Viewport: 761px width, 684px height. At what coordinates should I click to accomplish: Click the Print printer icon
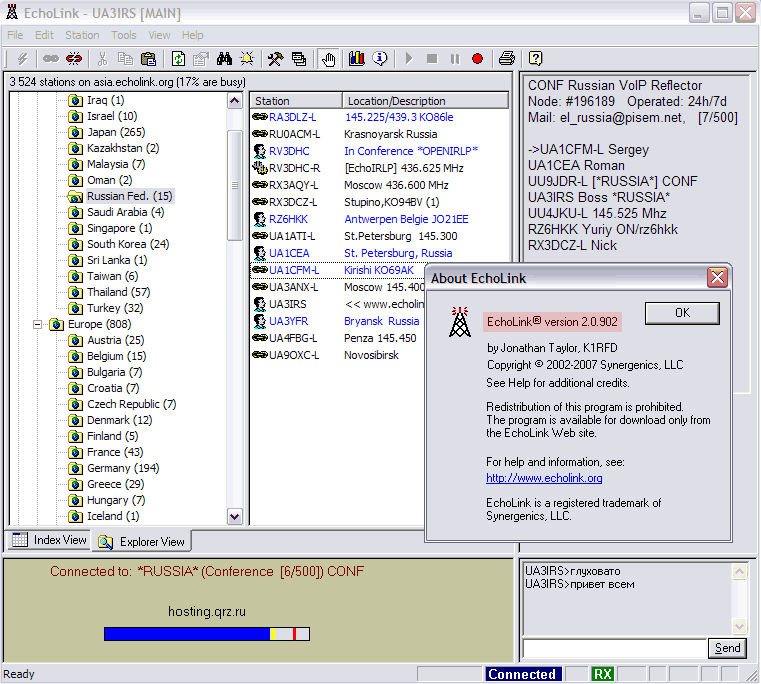(507, 59)
